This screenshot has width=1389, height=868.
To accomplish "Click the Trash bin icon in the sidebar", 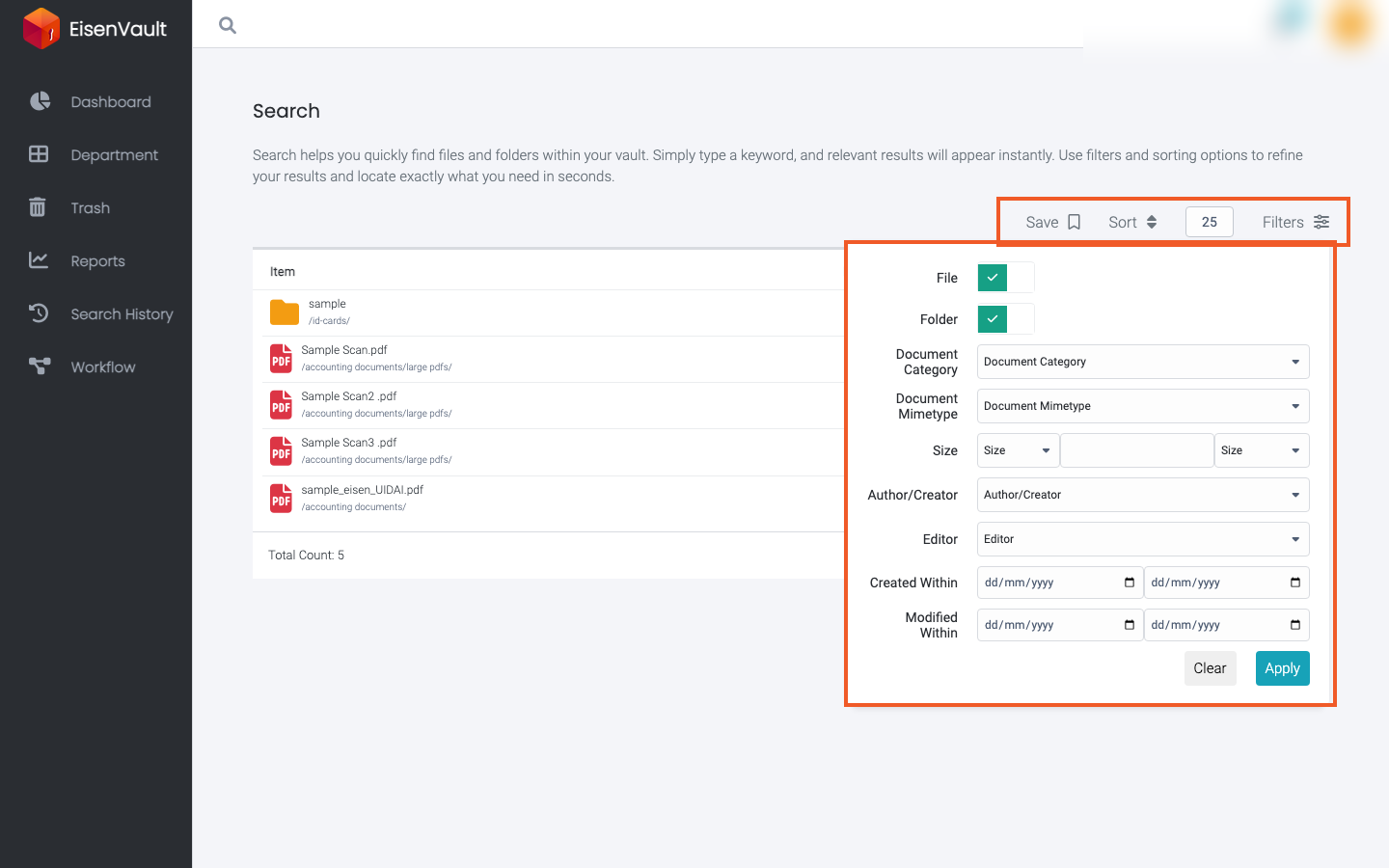I will [x=38, y=207].
